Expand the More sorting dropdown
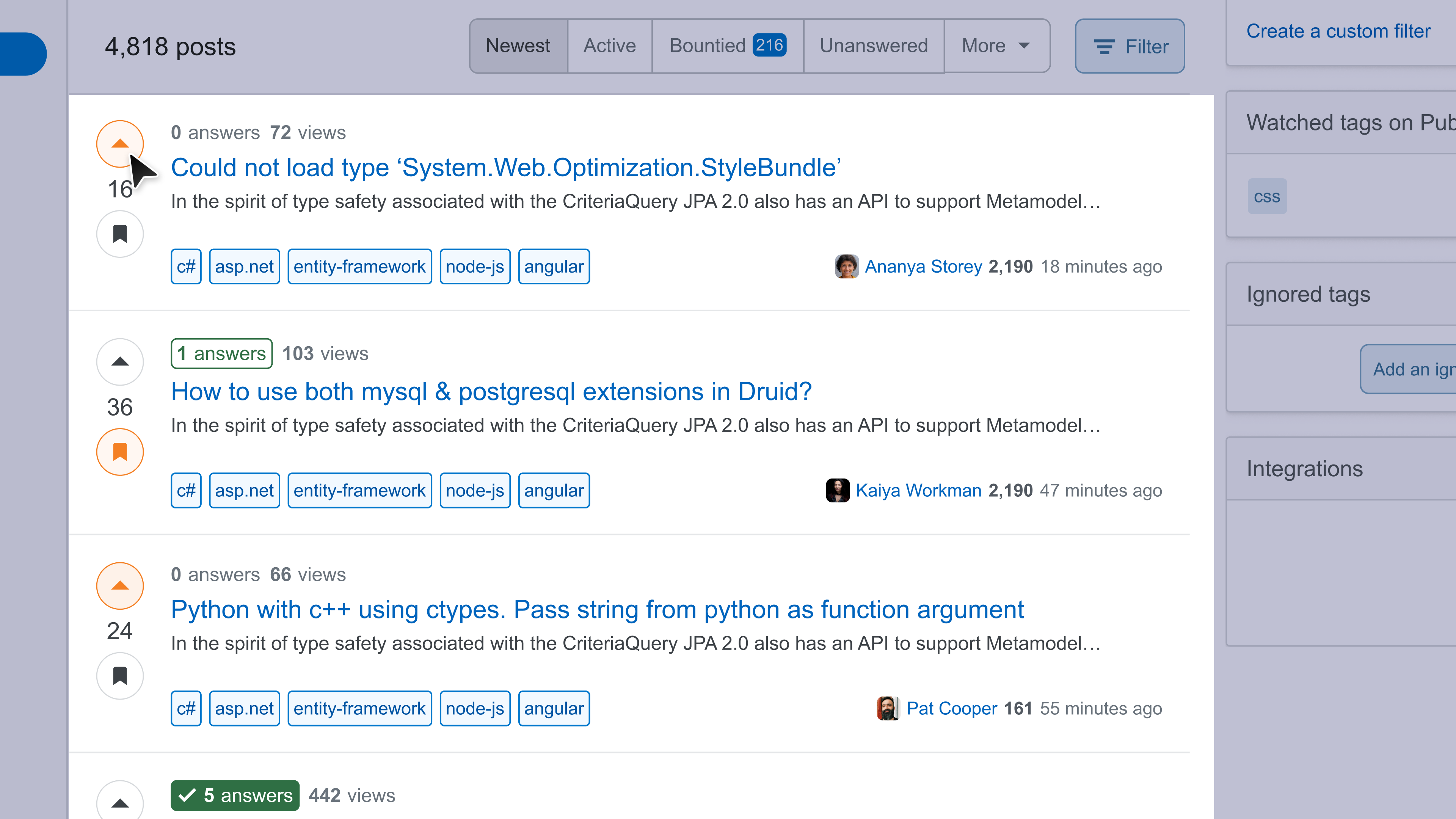The image size is (1456, 819). pos(996,46)
